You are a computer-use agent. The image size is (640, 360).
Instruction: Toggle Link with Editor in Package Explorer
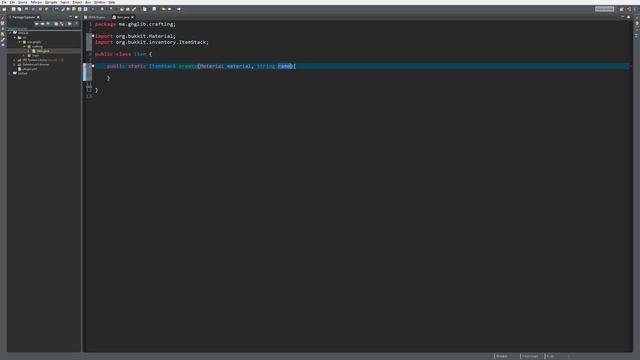pyautogui.click(x=62, y=24)
